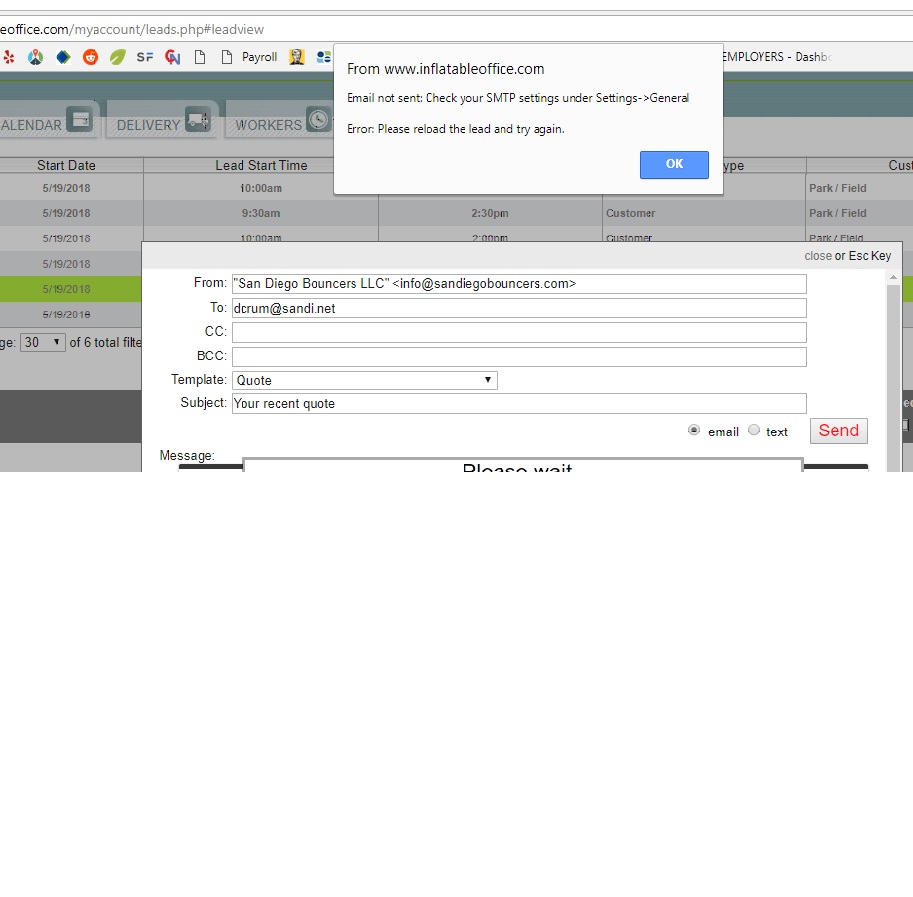The height and width of the screenshot is (897, 913).
Task: Open the Yelp bookmark icon
Action: pos(9,57)
